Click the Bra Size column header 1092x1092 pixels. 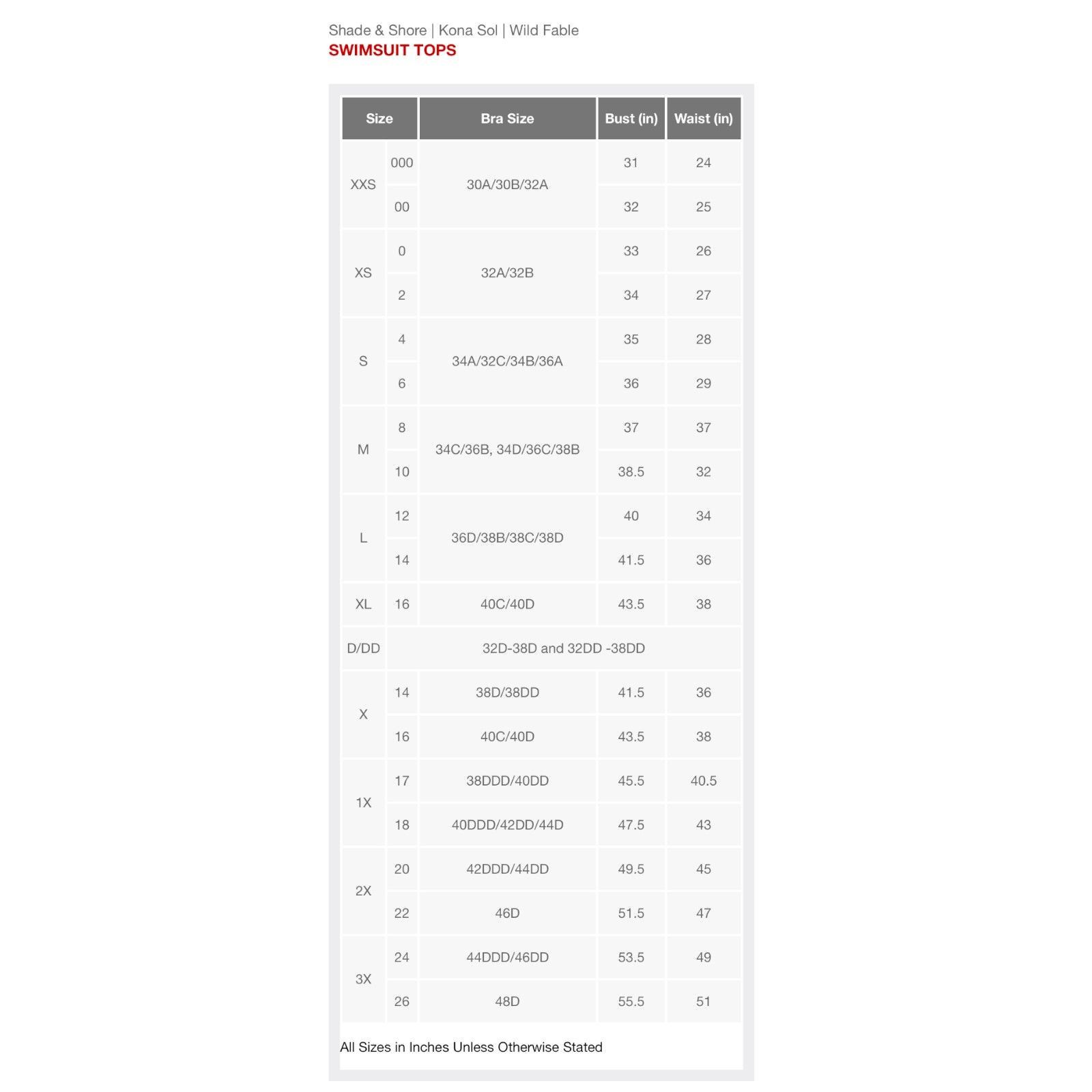coord(507,119)
